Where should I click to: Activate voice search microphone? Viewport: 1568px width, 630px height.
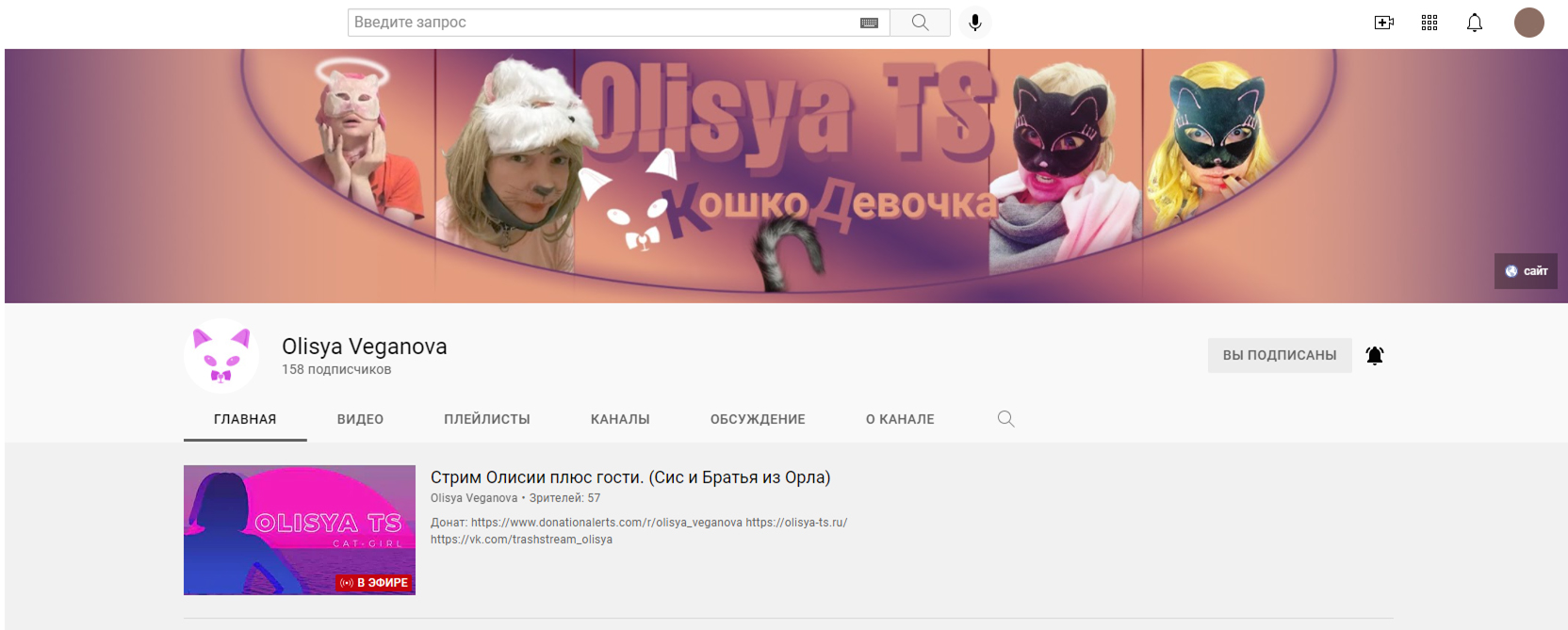[975, 23]
